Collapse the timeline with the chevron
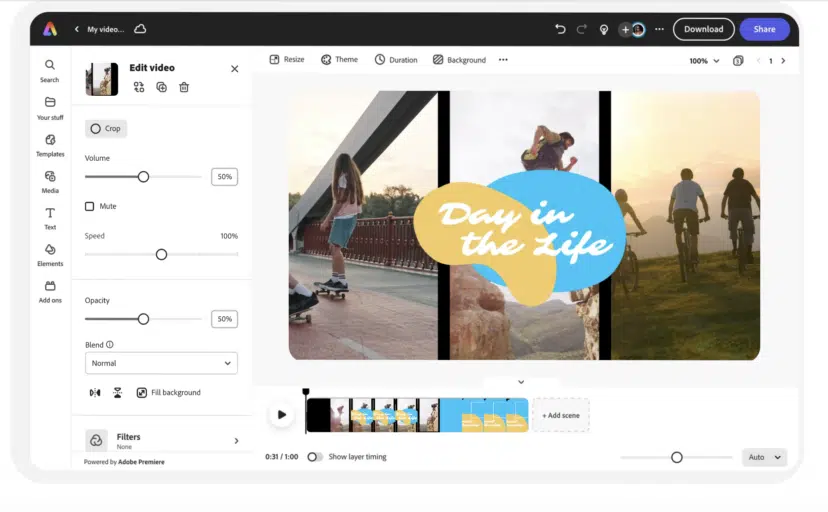 coord(521,382)
